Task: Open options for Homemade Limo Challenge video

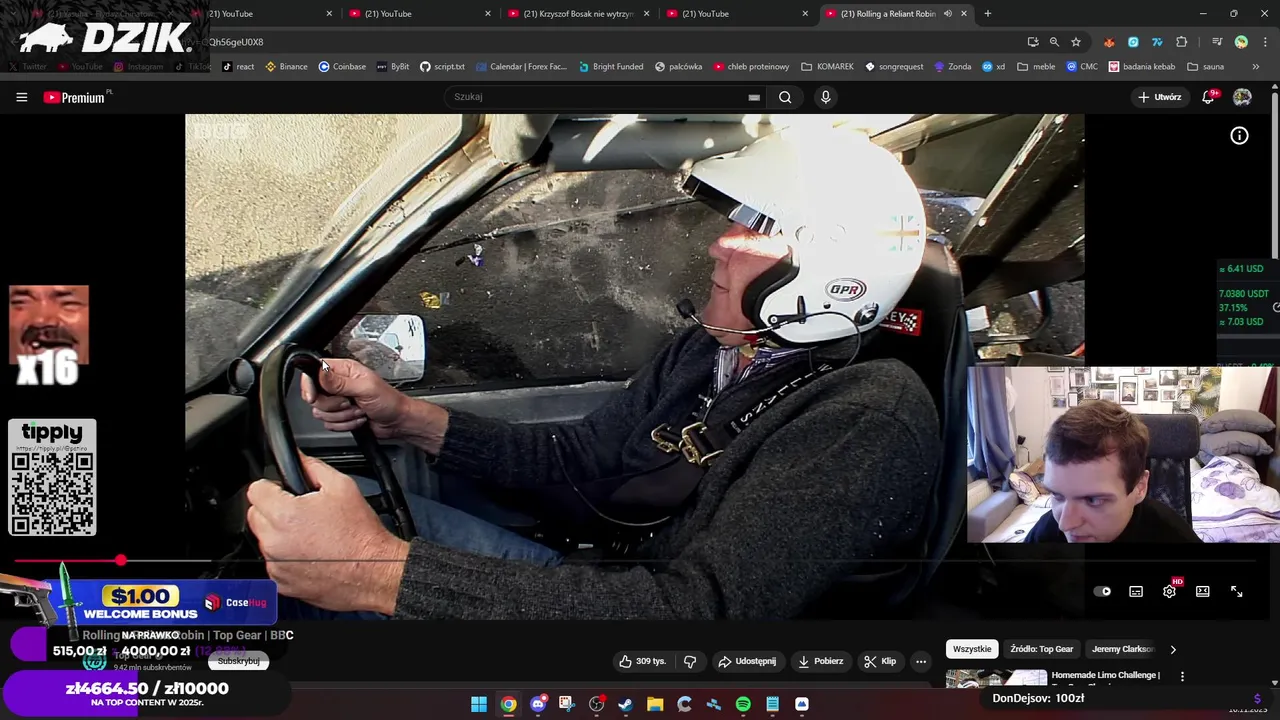Action: tap(1182, 676)
